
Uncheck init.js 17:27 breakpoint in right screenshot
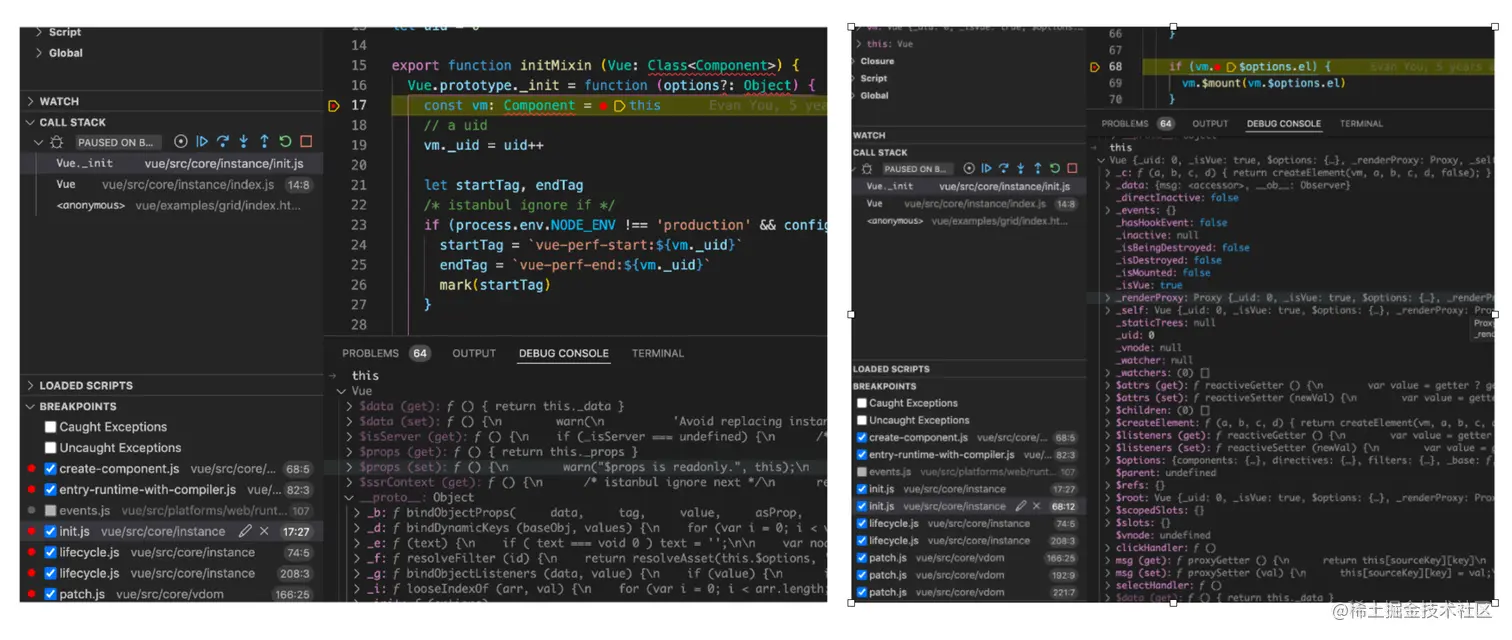(x=862, y=489)
